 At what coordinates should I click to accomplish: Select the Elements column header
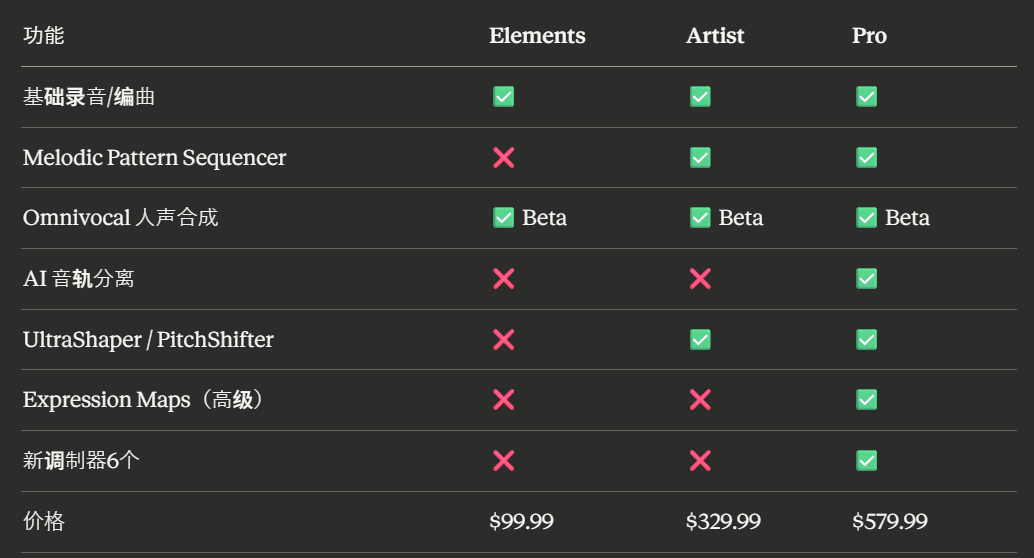click(537, 36)
